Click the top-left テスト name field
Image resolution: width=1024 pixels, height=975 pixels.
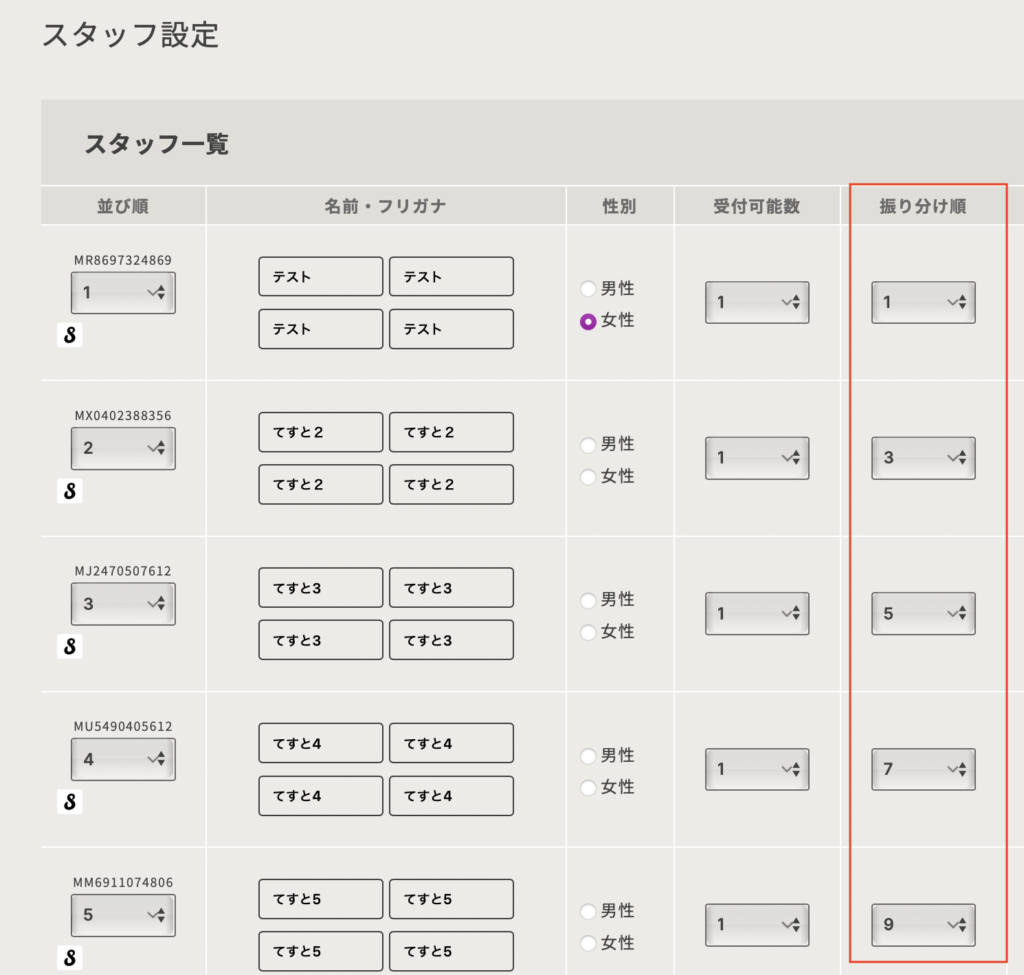320,277
